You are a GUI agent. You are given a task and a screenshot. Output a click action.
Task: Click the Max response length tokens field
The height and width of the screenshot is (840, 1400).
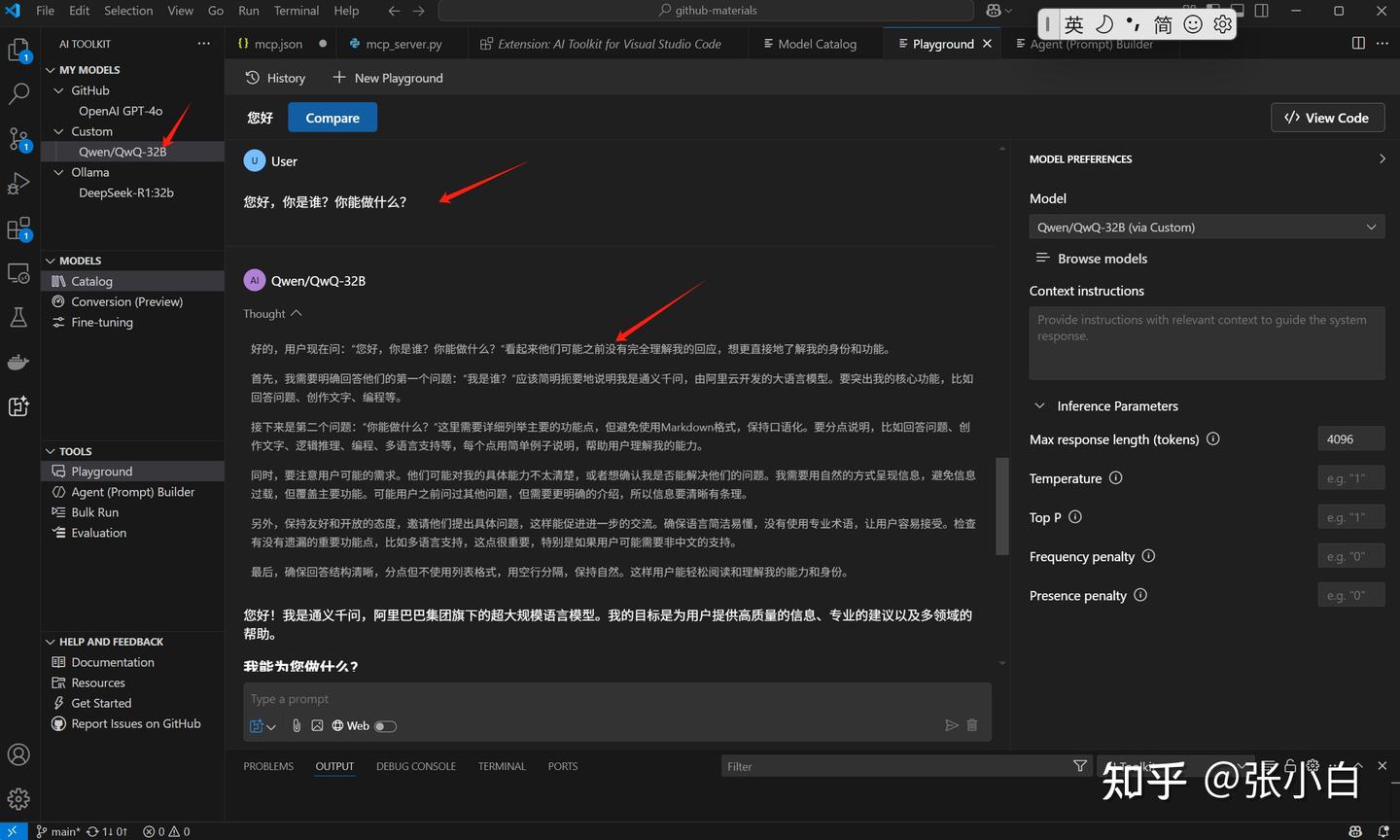[1351, 439]
